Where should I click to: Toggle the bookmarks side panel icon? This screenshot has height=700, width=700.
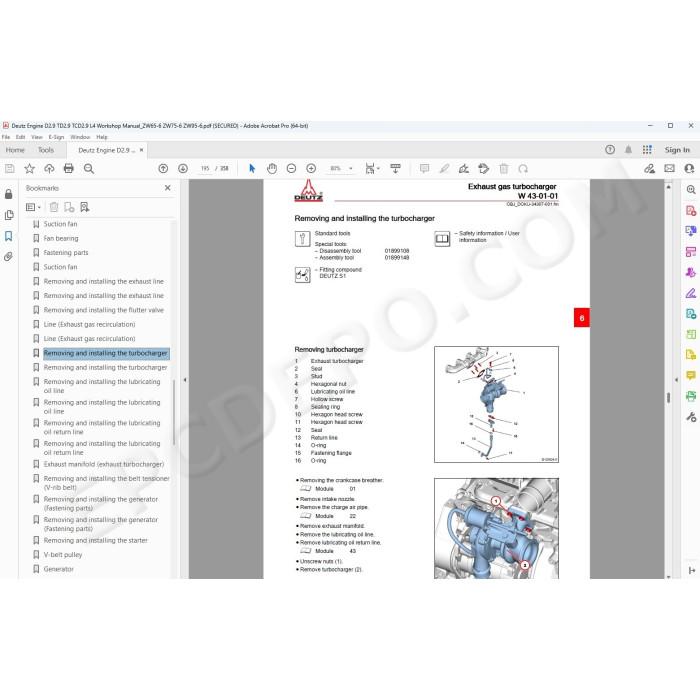point(8,236)
